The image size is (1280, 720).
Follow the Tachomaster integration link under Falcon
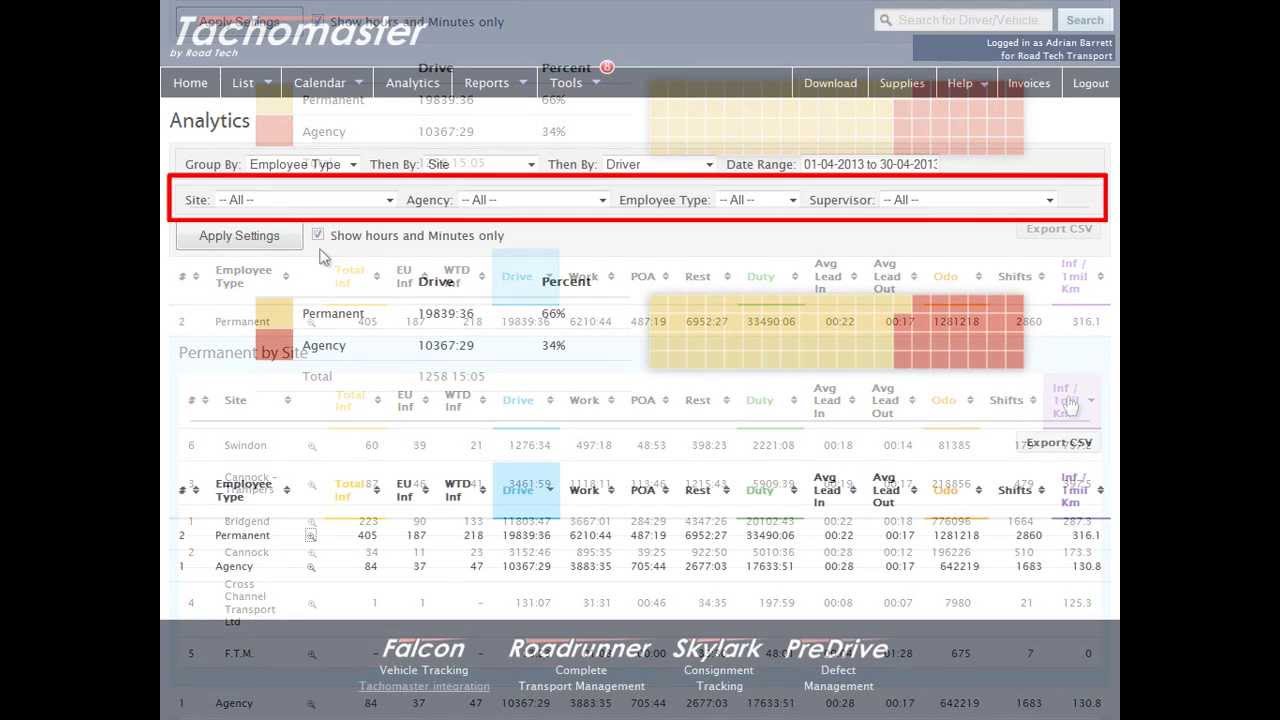pyautogui.click(x=424, y=686)
